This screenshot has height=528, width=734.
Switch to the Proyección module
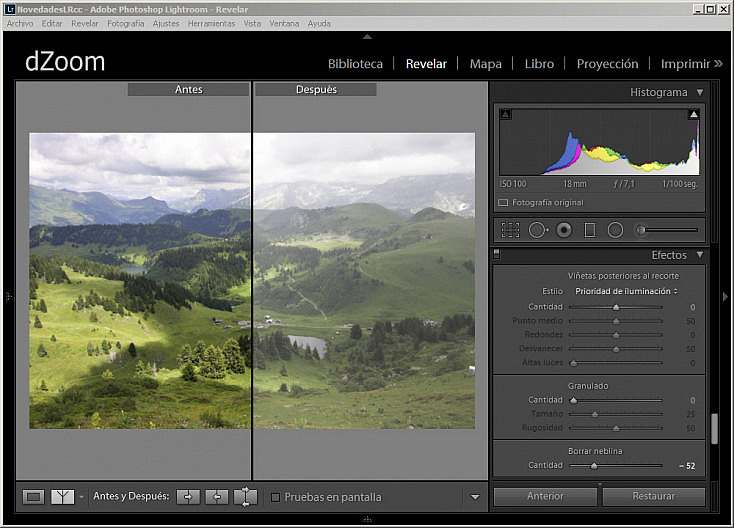[607, 64]
